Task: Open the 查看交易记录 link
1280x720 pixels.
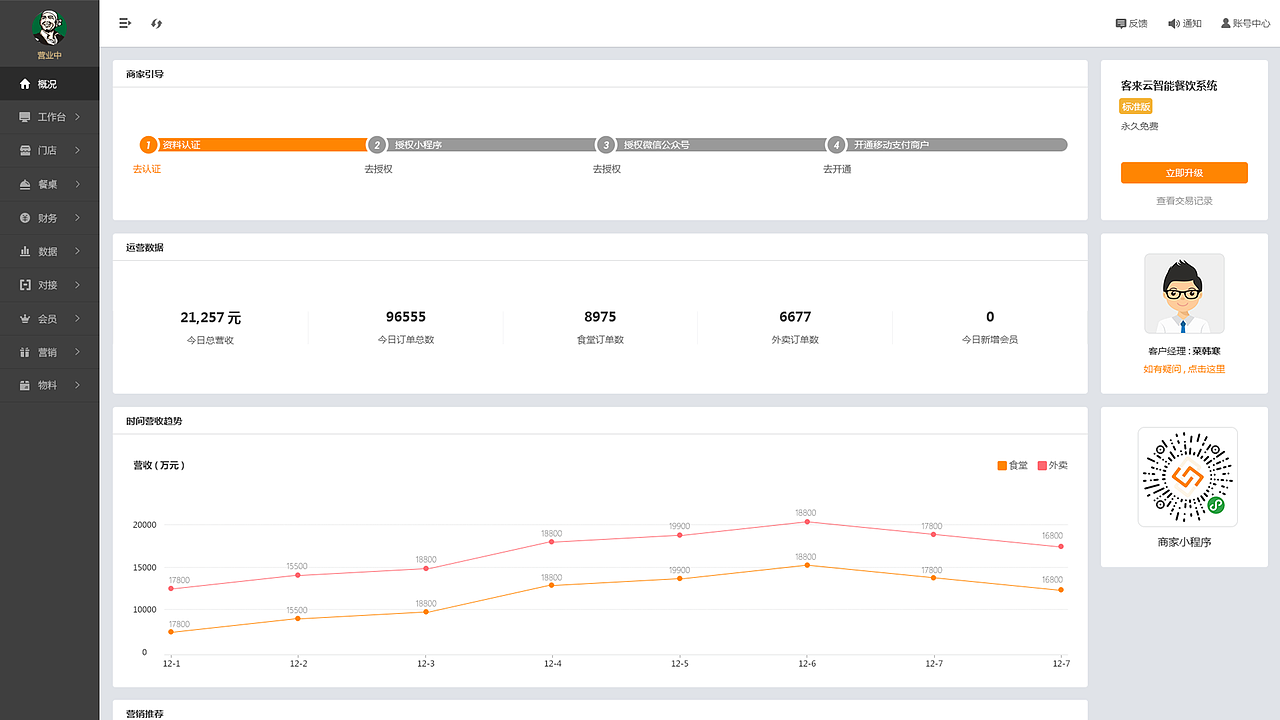Action: tap(1184, 201)
